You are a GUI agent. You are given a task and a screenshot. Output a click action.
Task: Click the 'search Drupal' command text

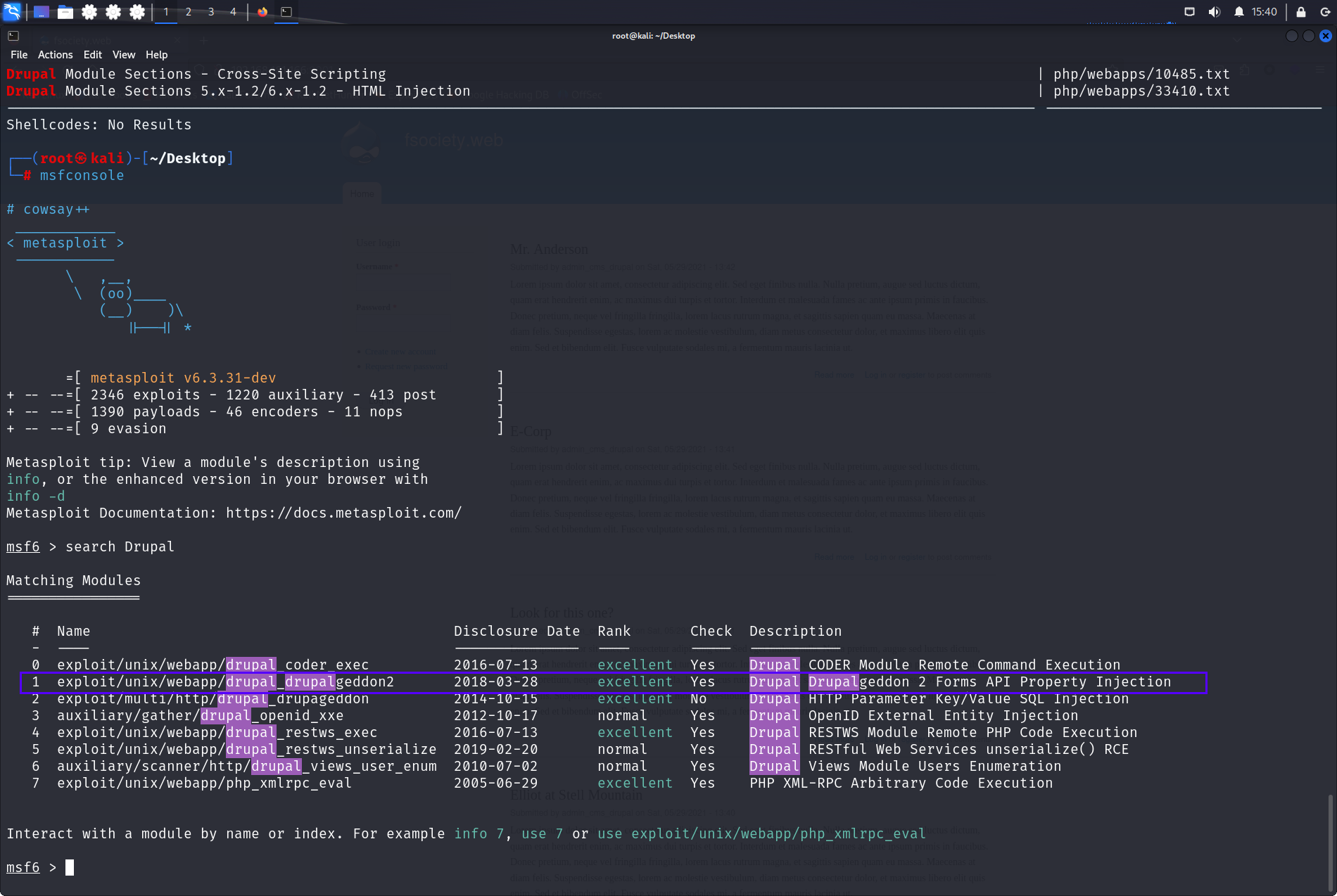pos(120,546)
